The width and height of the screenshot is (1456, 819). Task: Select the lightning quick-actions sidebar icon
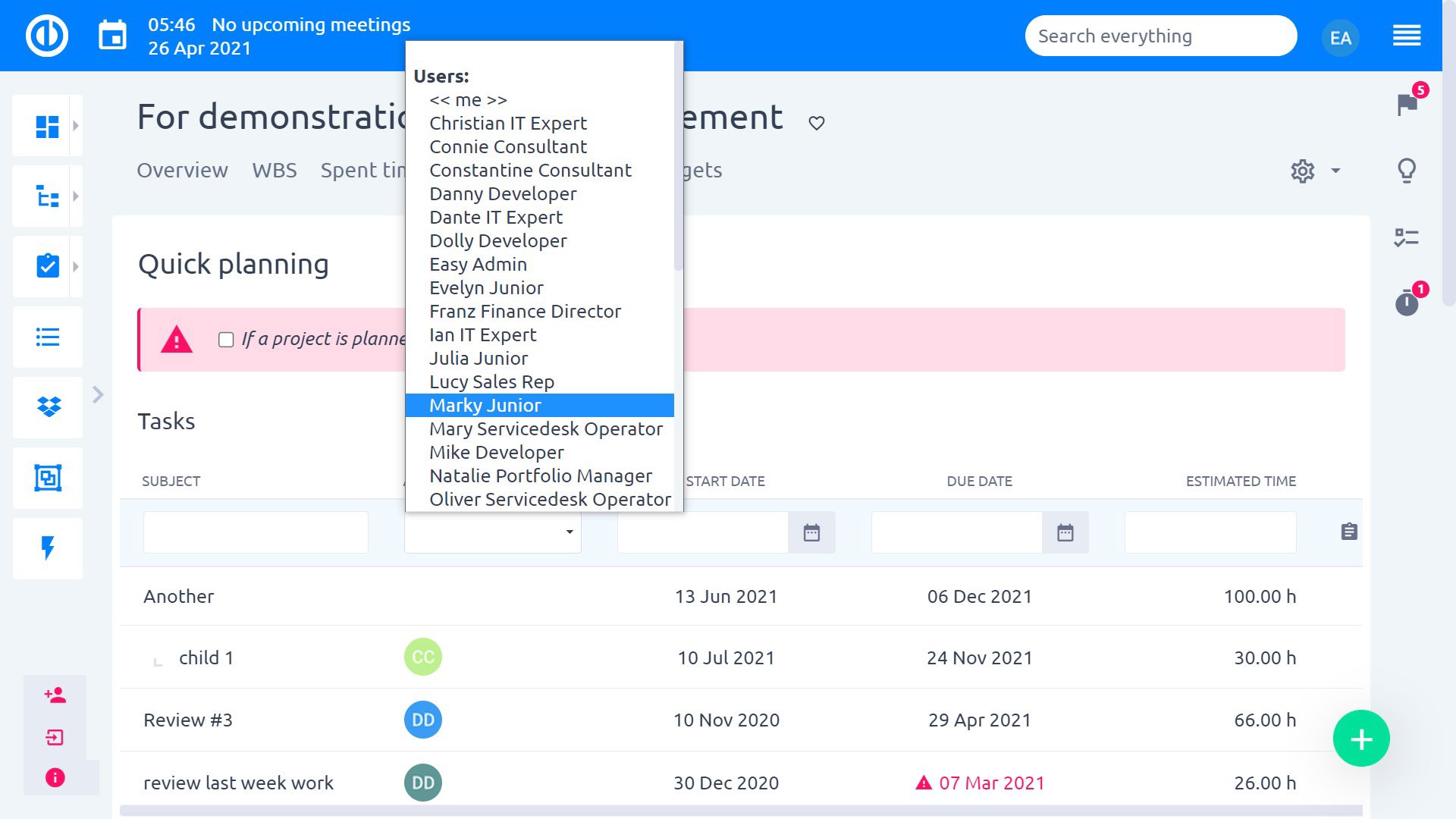47,548
